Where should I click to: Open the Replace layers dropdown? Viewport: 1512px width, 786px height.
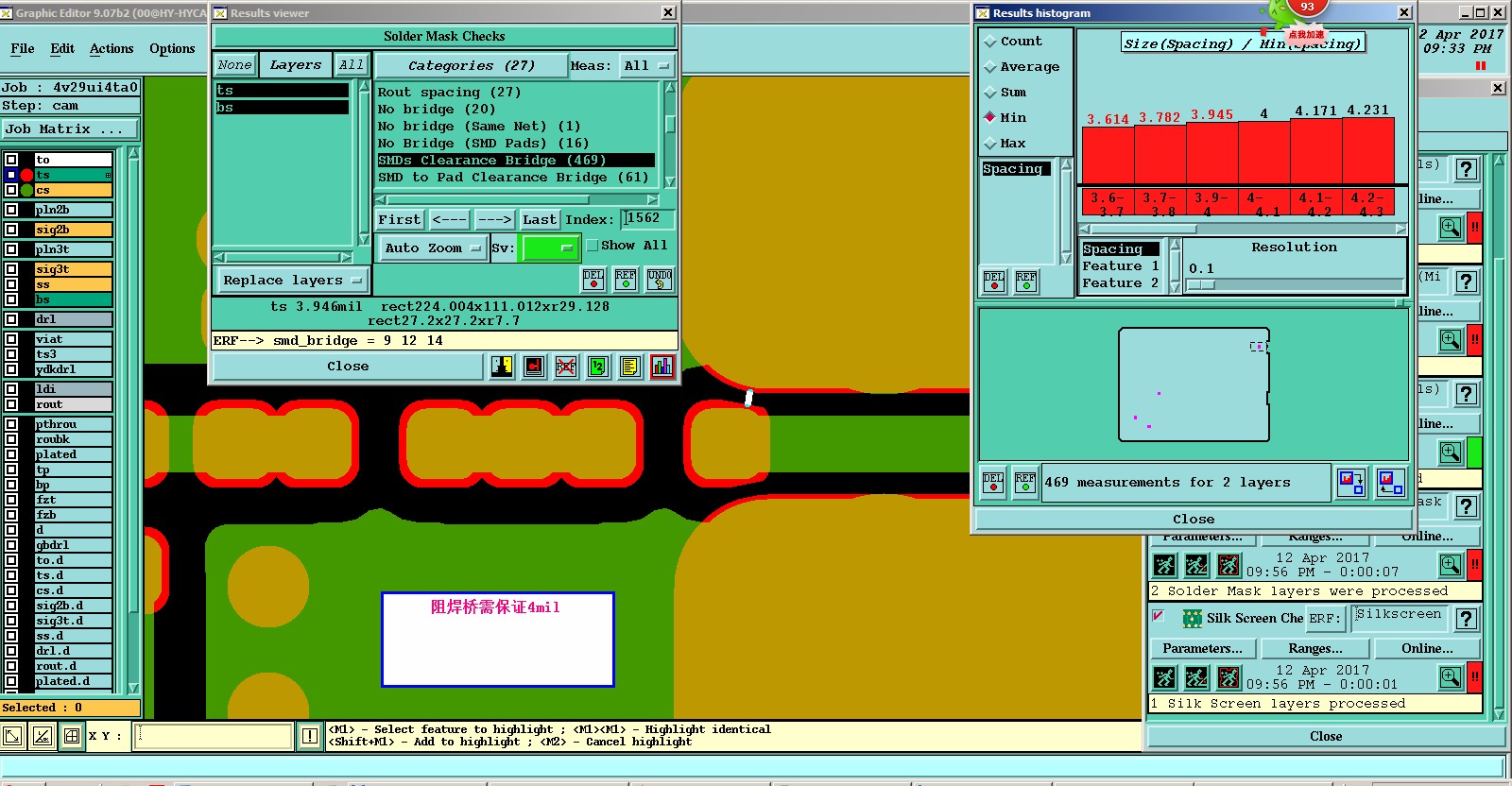[x=292, y=281]
